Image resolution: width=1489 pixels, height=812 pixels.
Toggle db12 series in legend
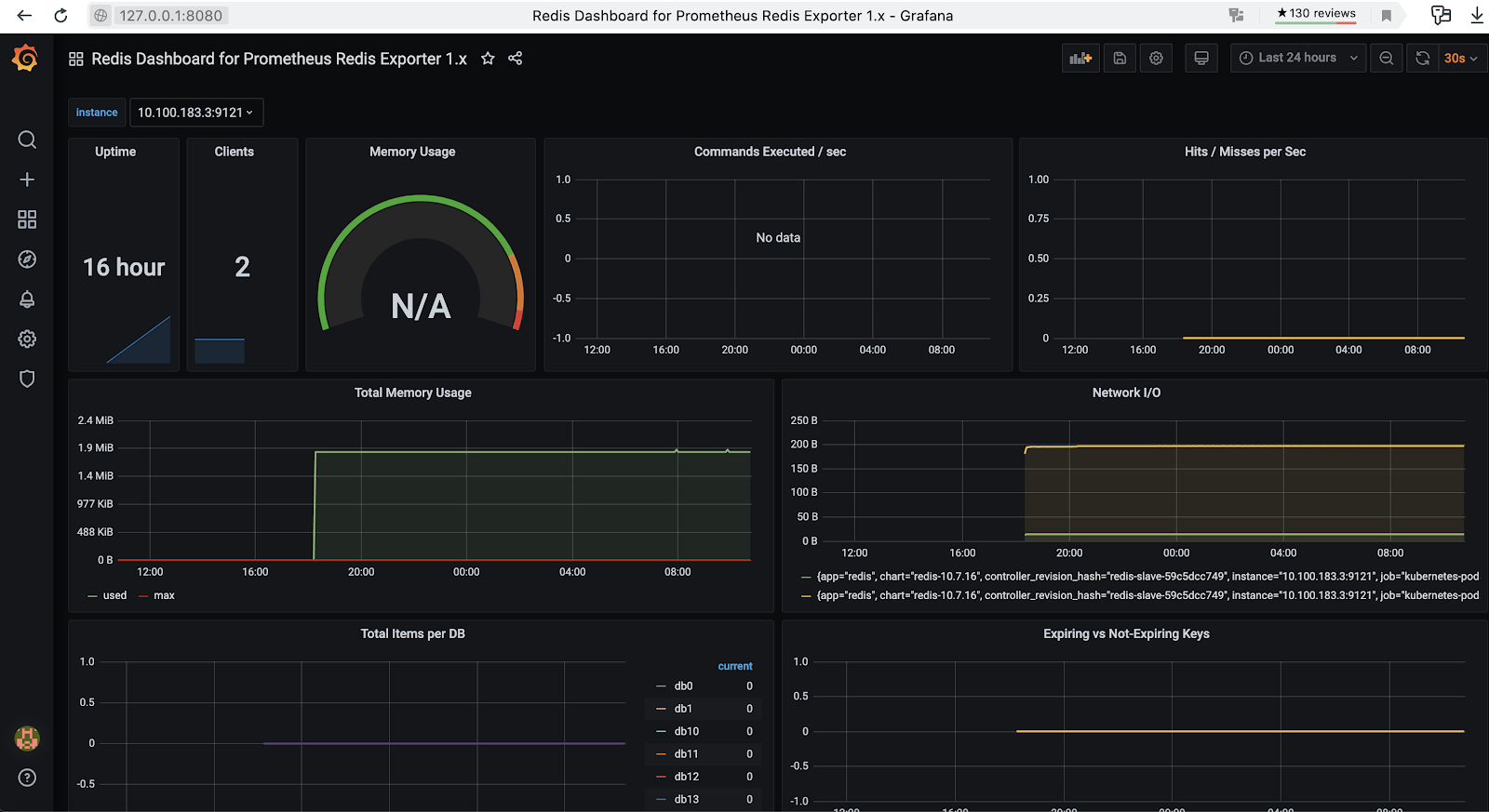[x=686, y=777]
